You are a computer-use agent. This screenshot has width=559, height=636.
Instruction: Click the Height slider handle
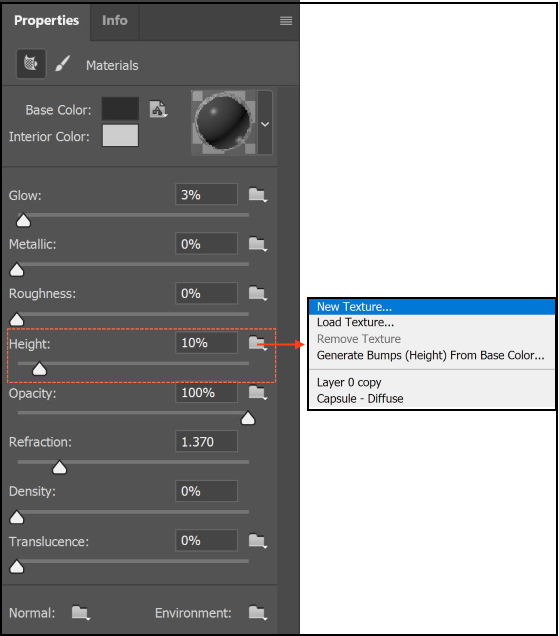click(39, 369)
